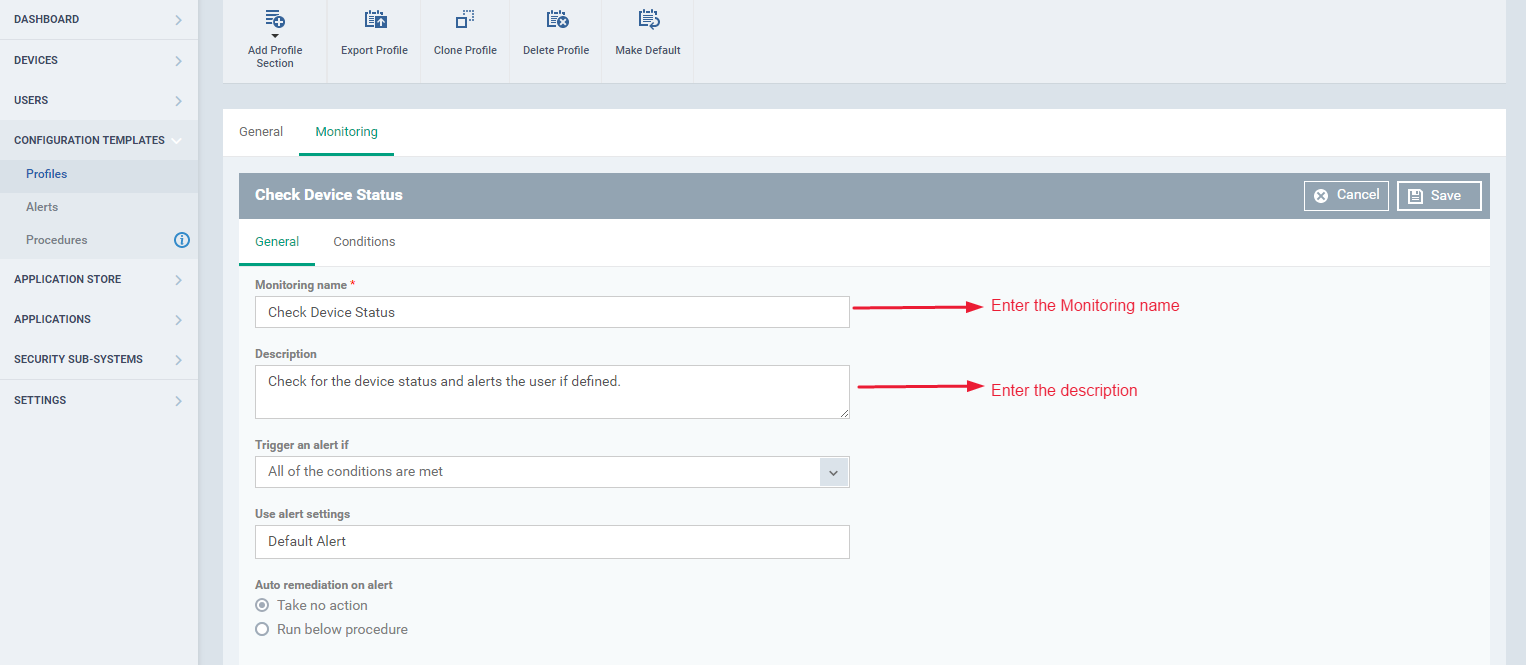This screenshot has width=1526, height=665.
Task: Click the Make Default icon
Action: tap(648, 19)
